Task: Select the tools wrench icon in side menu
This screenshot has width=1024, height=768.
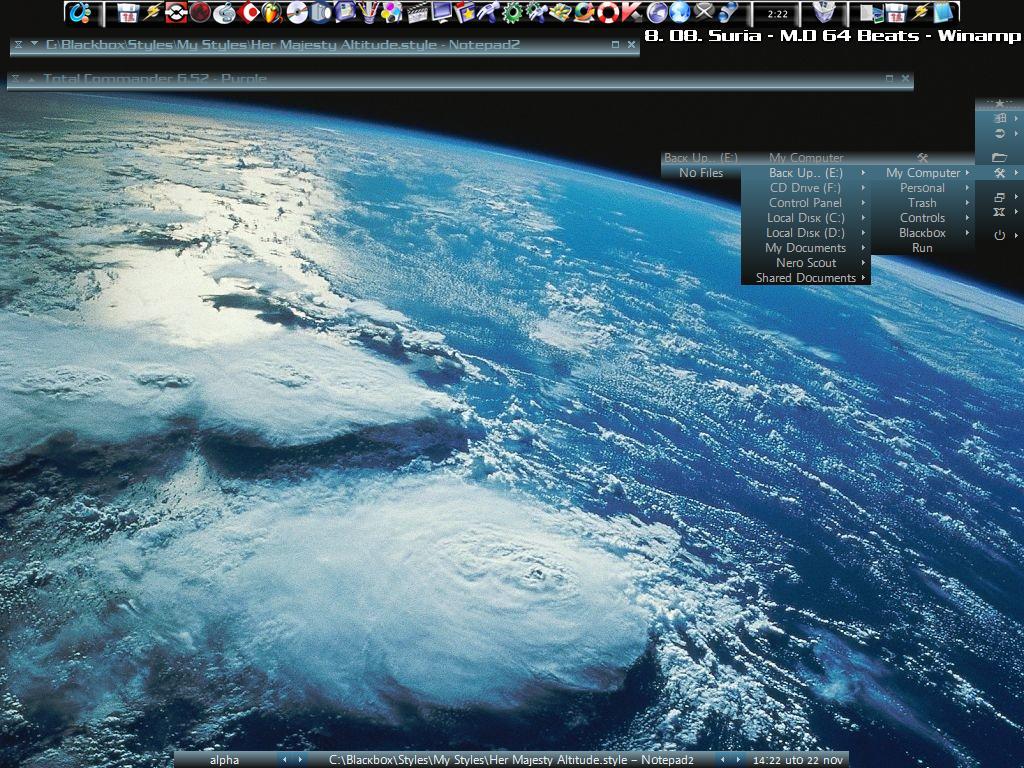Action: (x=999, y=173)
